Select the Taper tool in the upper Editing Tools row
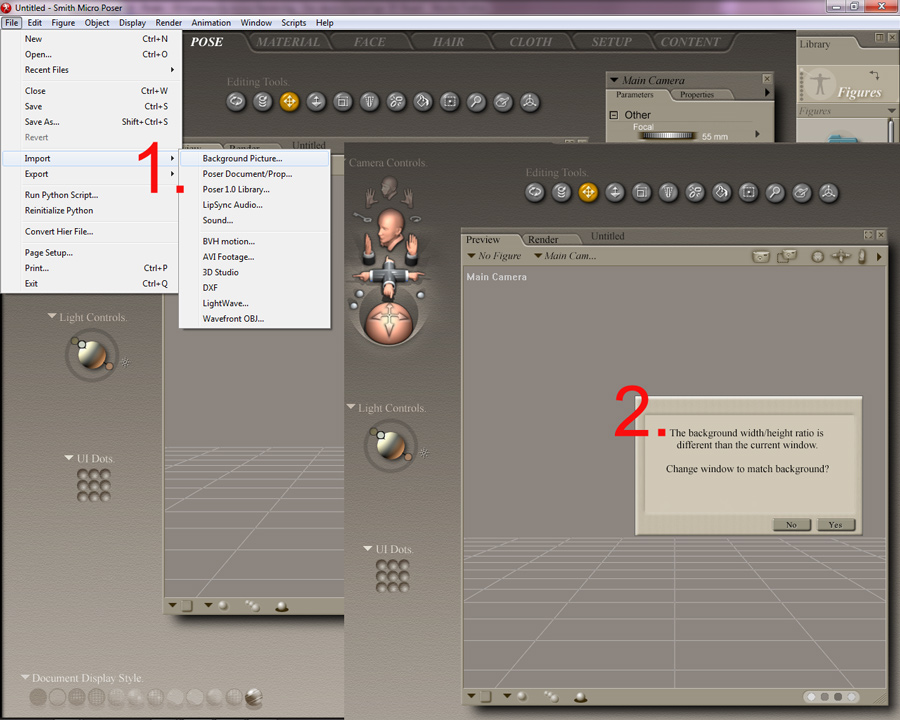Screen dimensions: 900x720 (x=370, y=102)
